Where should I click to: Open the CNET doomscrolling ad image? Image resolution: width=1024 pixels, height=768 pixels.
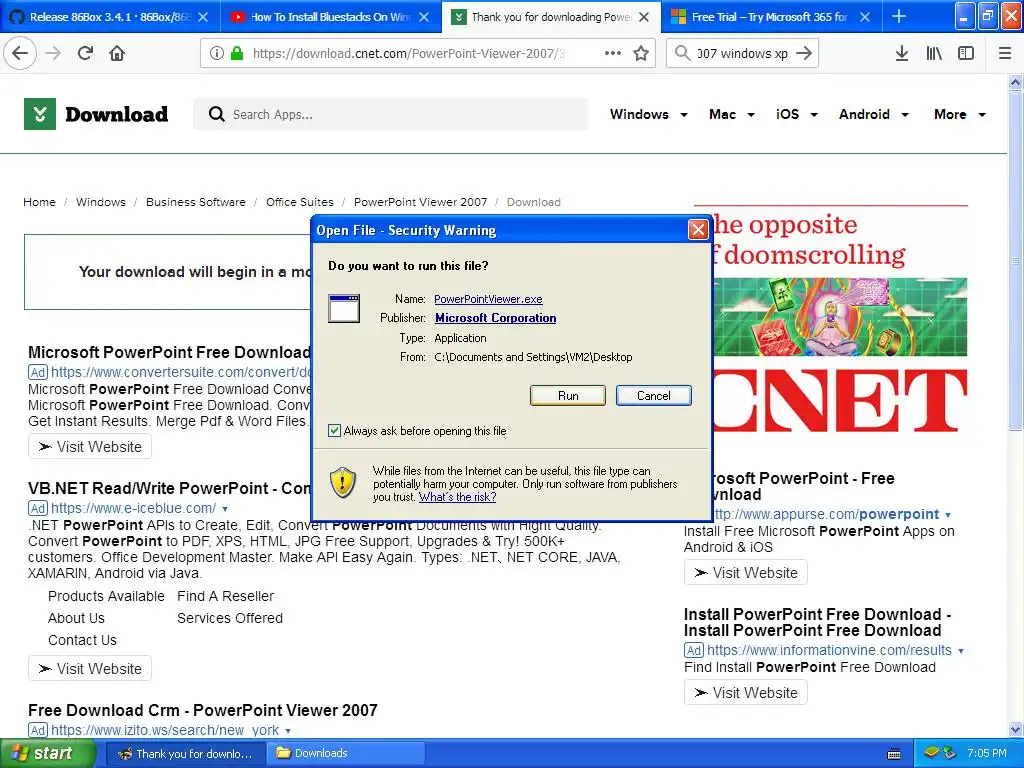coord(839,320)
